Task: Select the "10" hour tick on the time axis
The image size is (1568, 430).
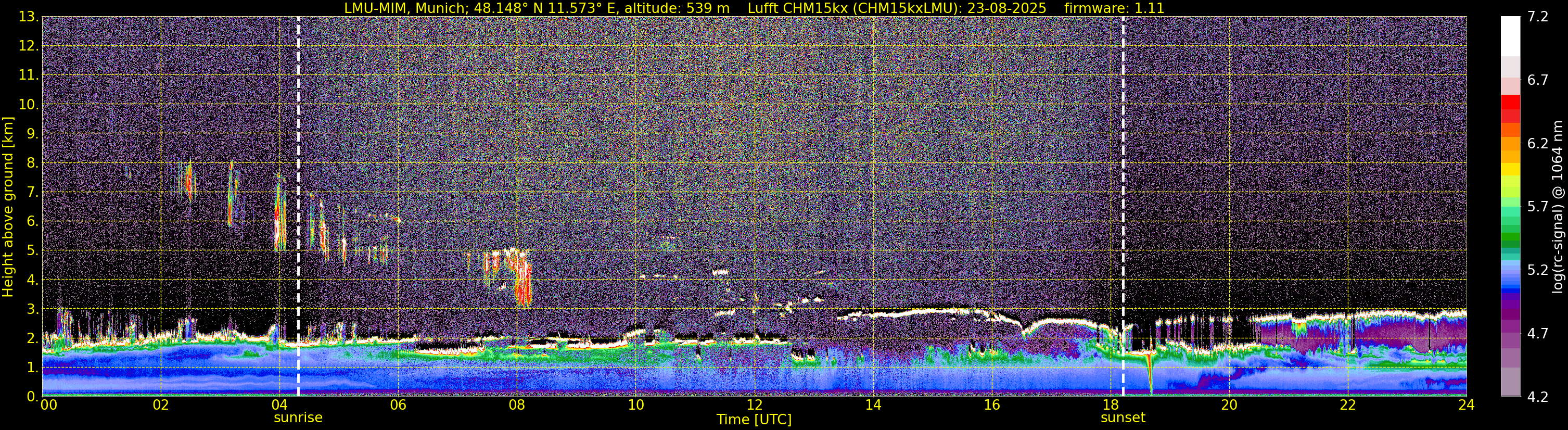Action: (635, 406)
